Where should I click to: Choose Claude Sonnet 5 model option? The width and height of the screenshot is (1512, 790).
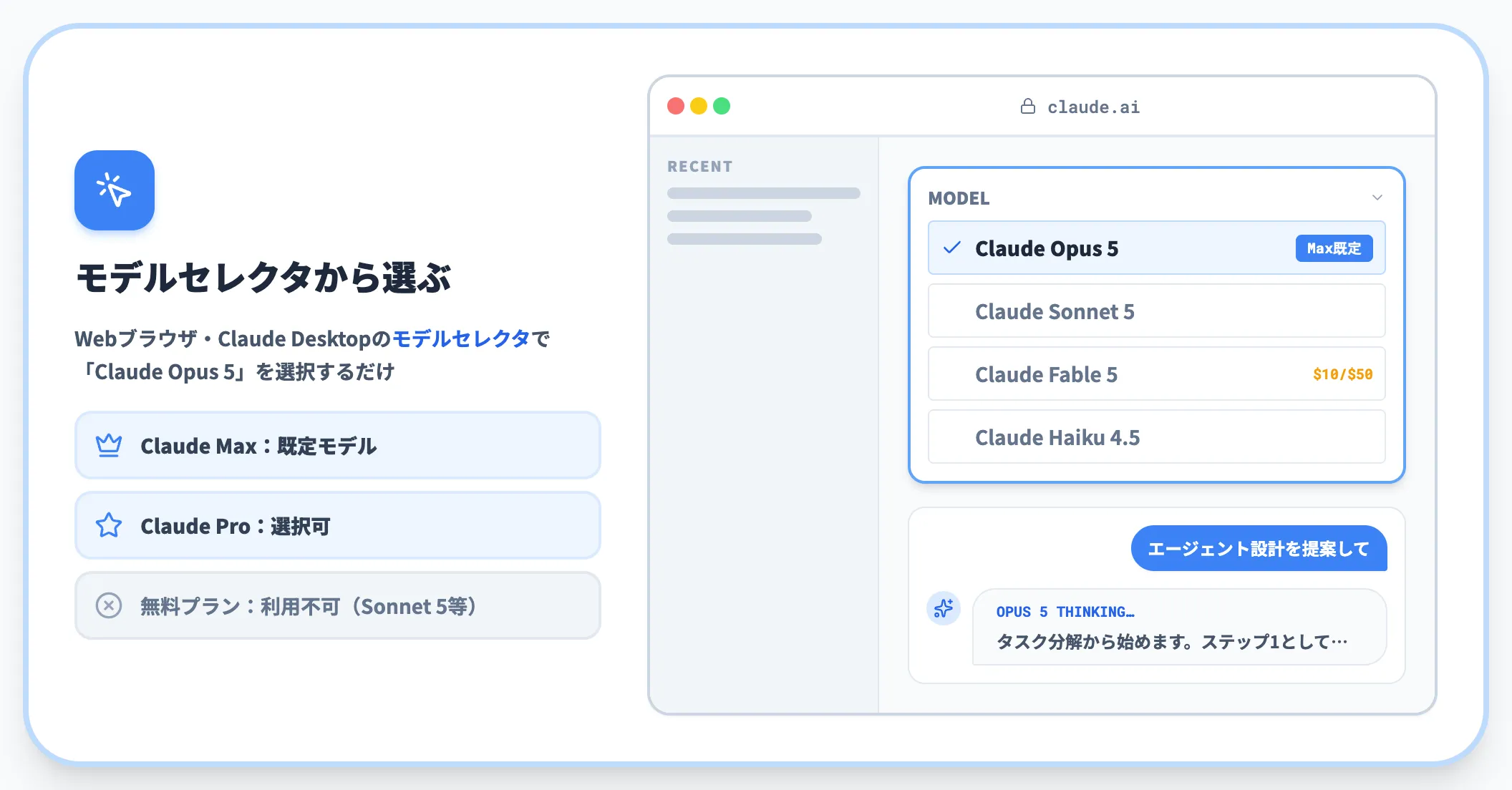[x=1156, y=311]
